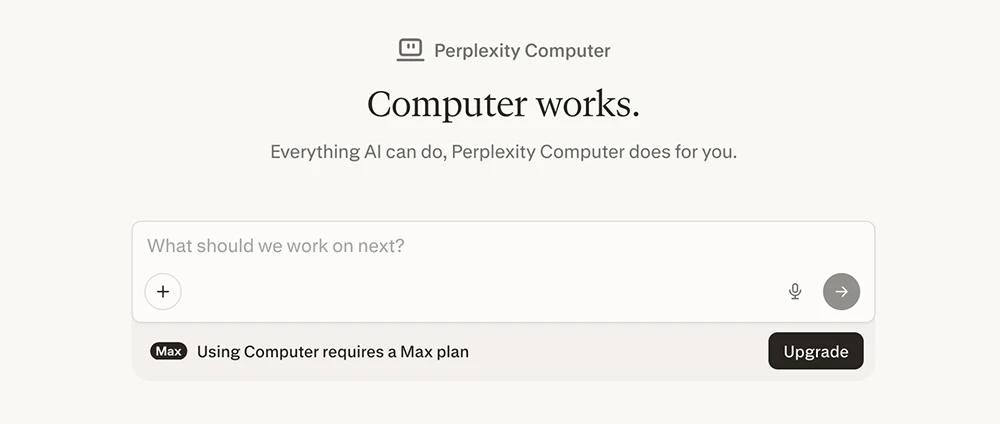
Task: Click the word "Computer" in the header label
Action: point(565,50)
